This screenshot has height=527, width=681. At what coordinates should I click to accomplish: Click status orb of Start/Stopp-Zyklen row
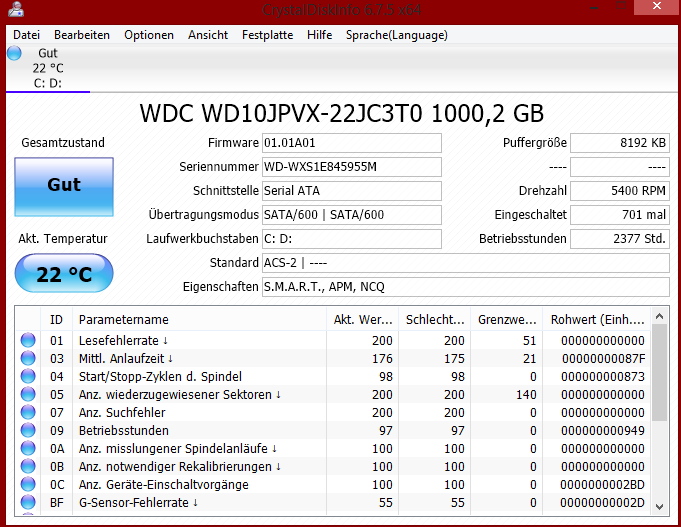coord(28,376)
